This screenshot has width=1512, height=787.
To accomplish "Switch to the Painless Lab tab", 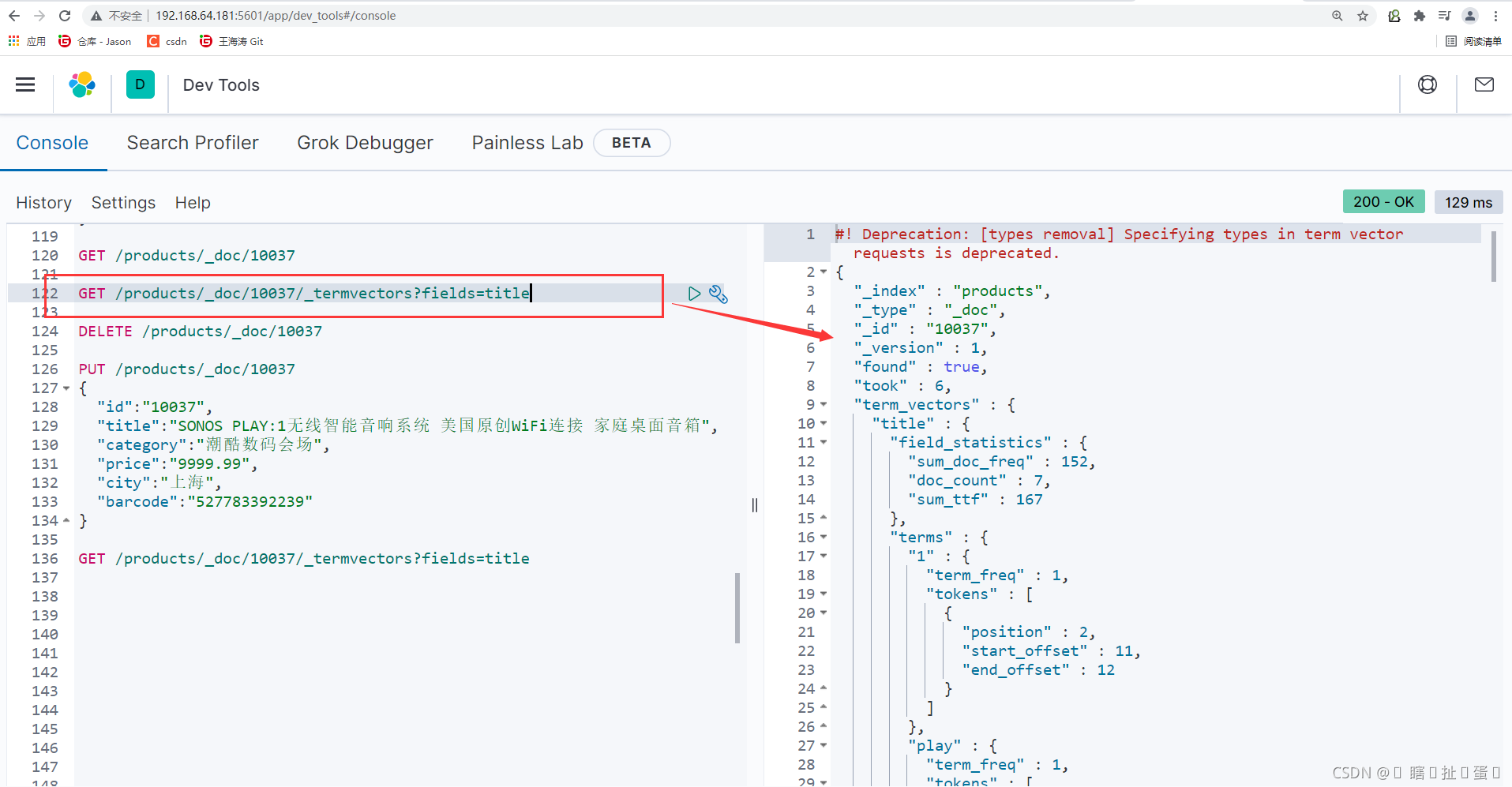I will 527,143.
